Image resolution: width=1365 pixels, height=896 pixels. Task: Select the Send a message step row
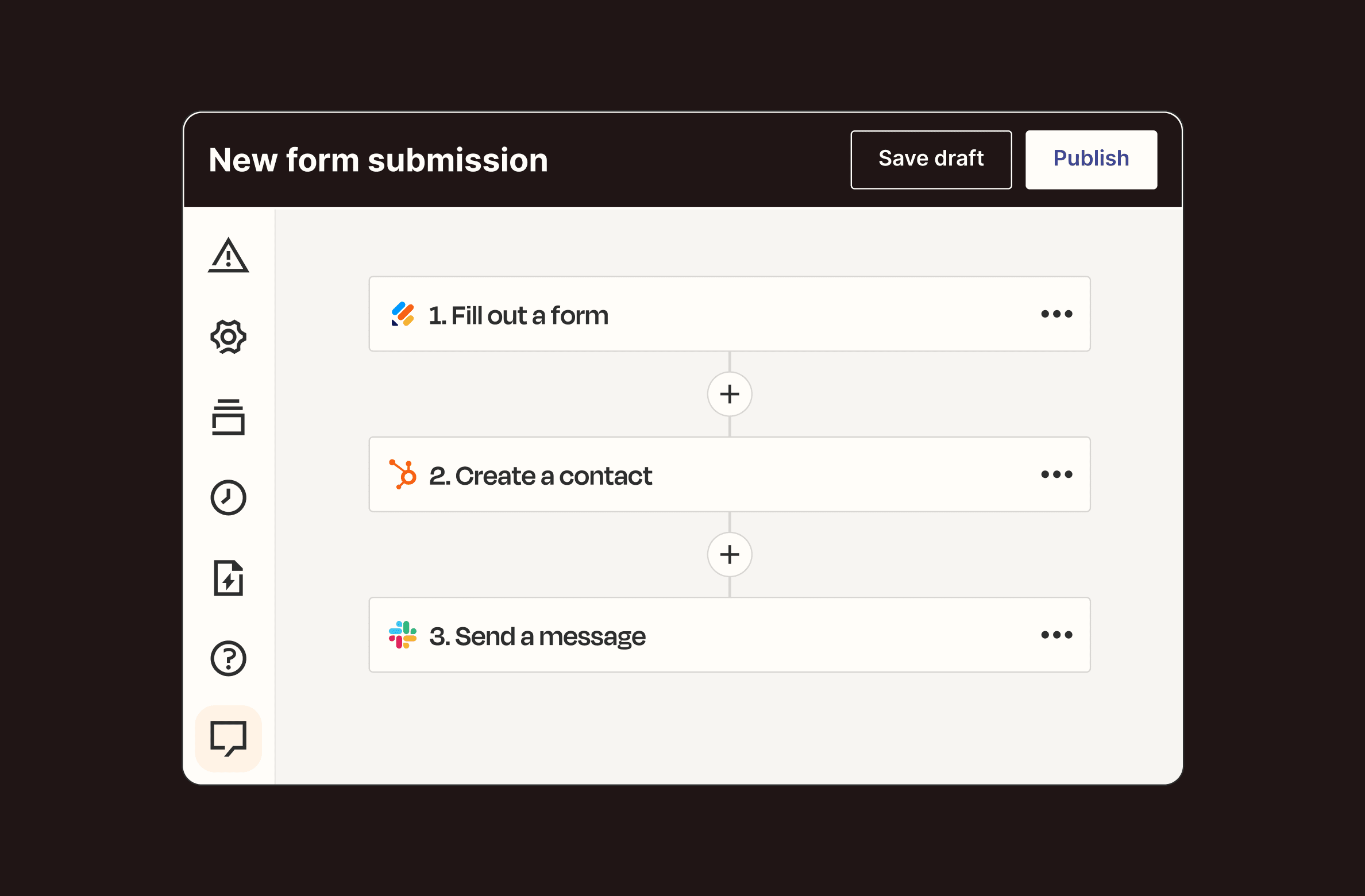(728, 634)
